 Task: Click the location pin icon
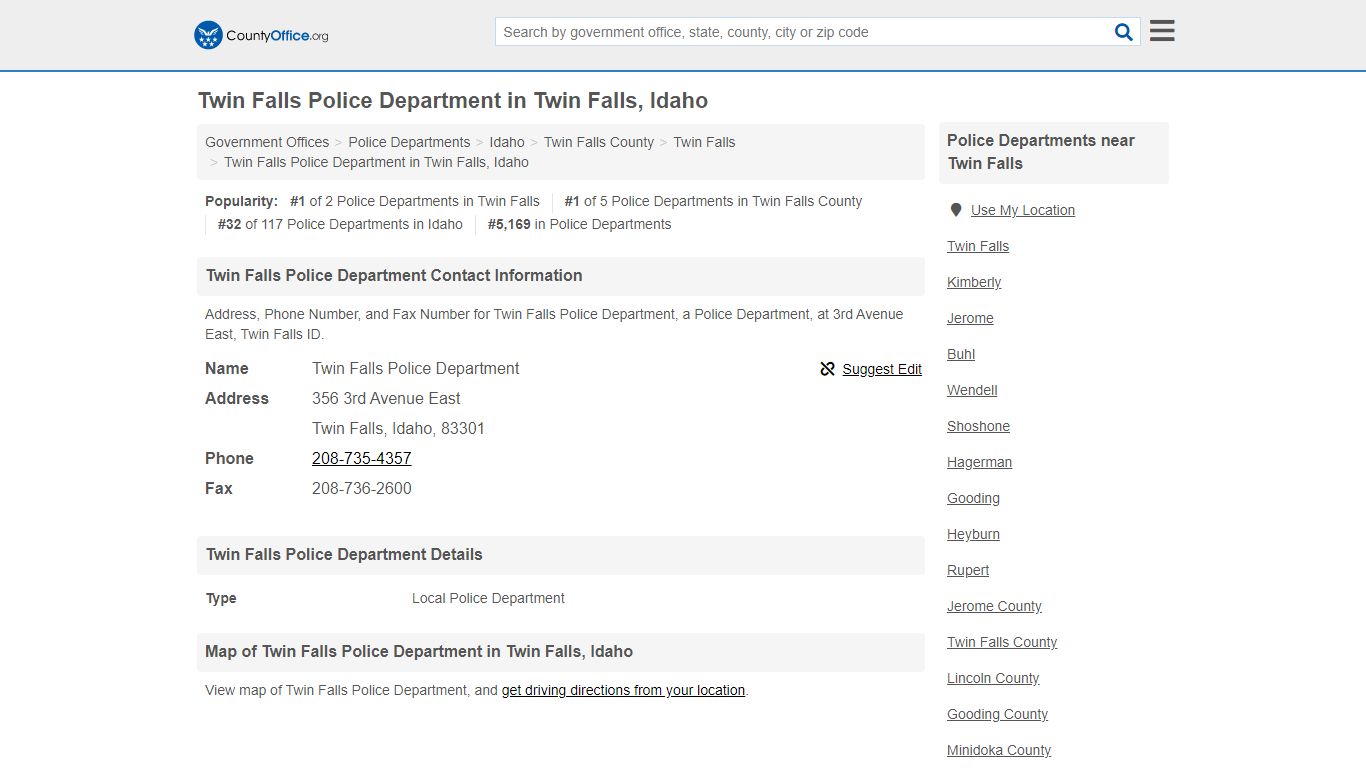(x=956, y=210)
